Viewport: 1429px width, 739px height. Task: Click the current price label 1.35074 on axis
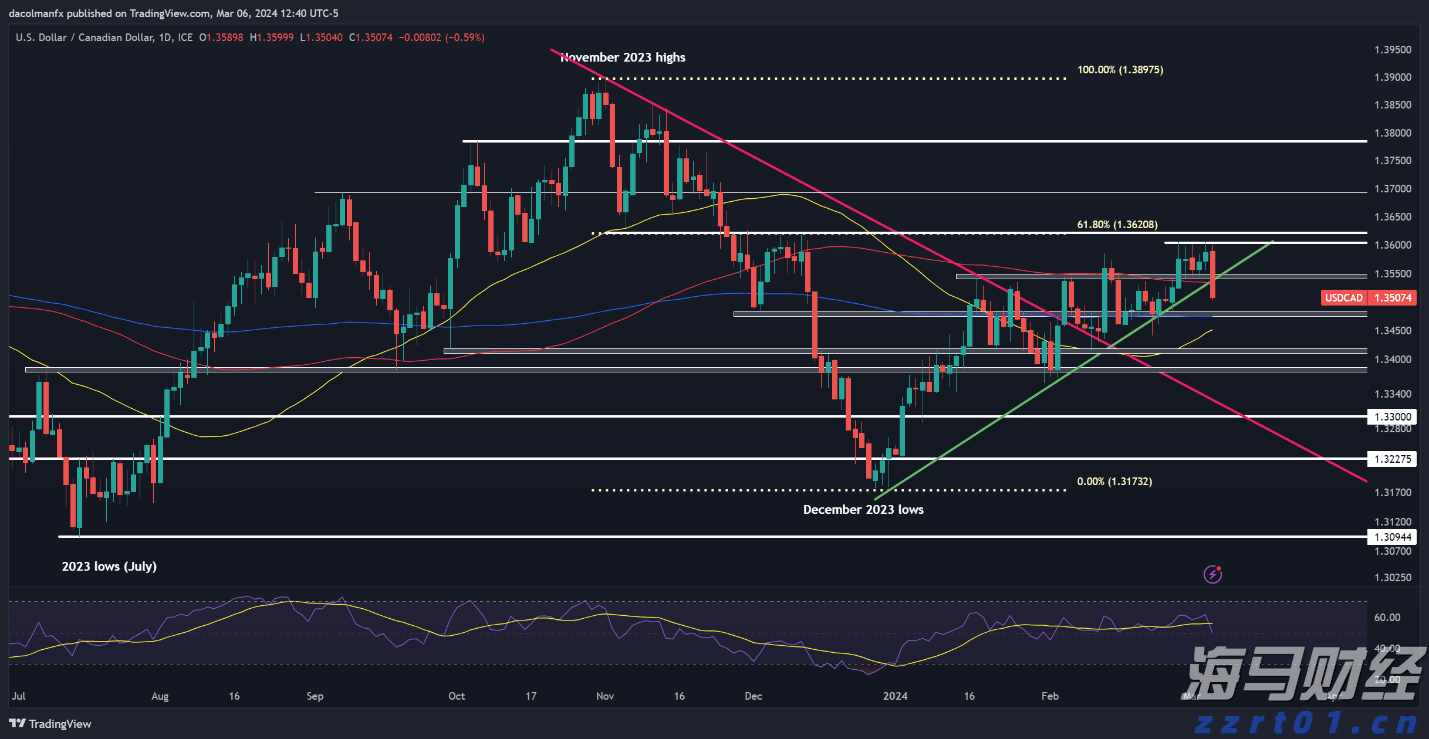pos(1391,297)
